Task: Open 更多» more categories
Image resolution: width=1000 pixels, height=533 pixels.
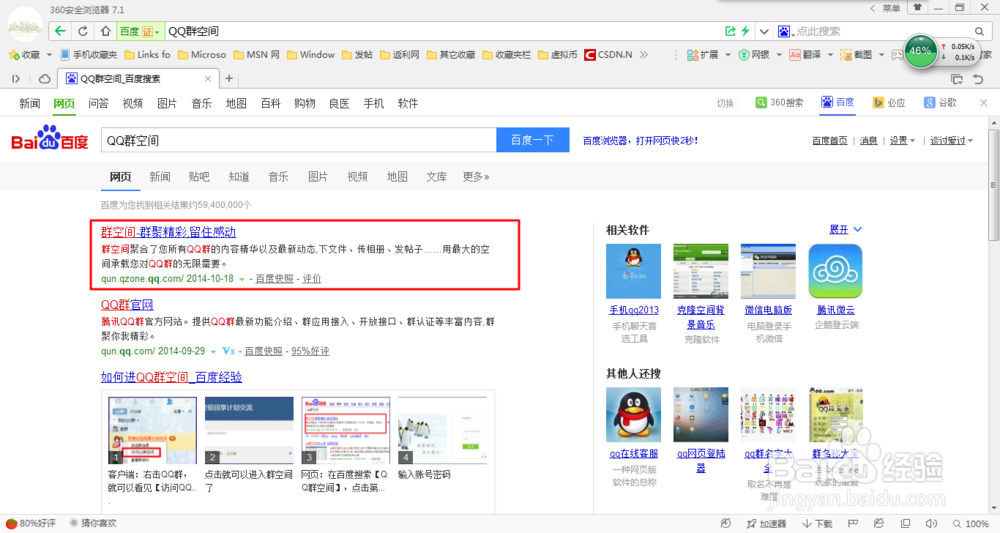Action: 476,177
